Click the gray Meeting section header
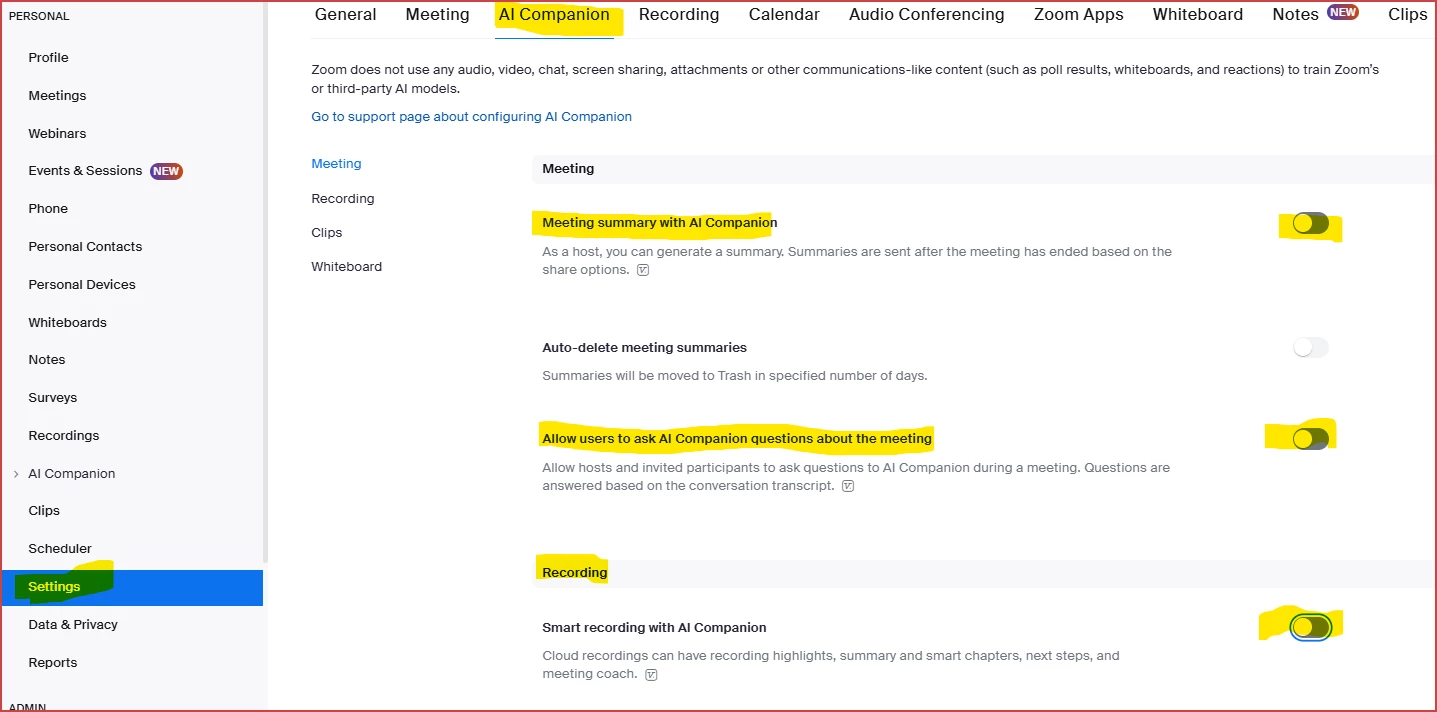 [984, 169]
